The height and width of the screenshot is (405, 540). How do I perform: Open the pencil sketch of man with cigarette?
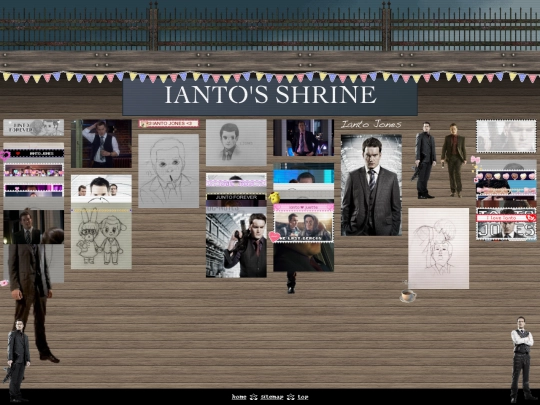pos(168,171)
